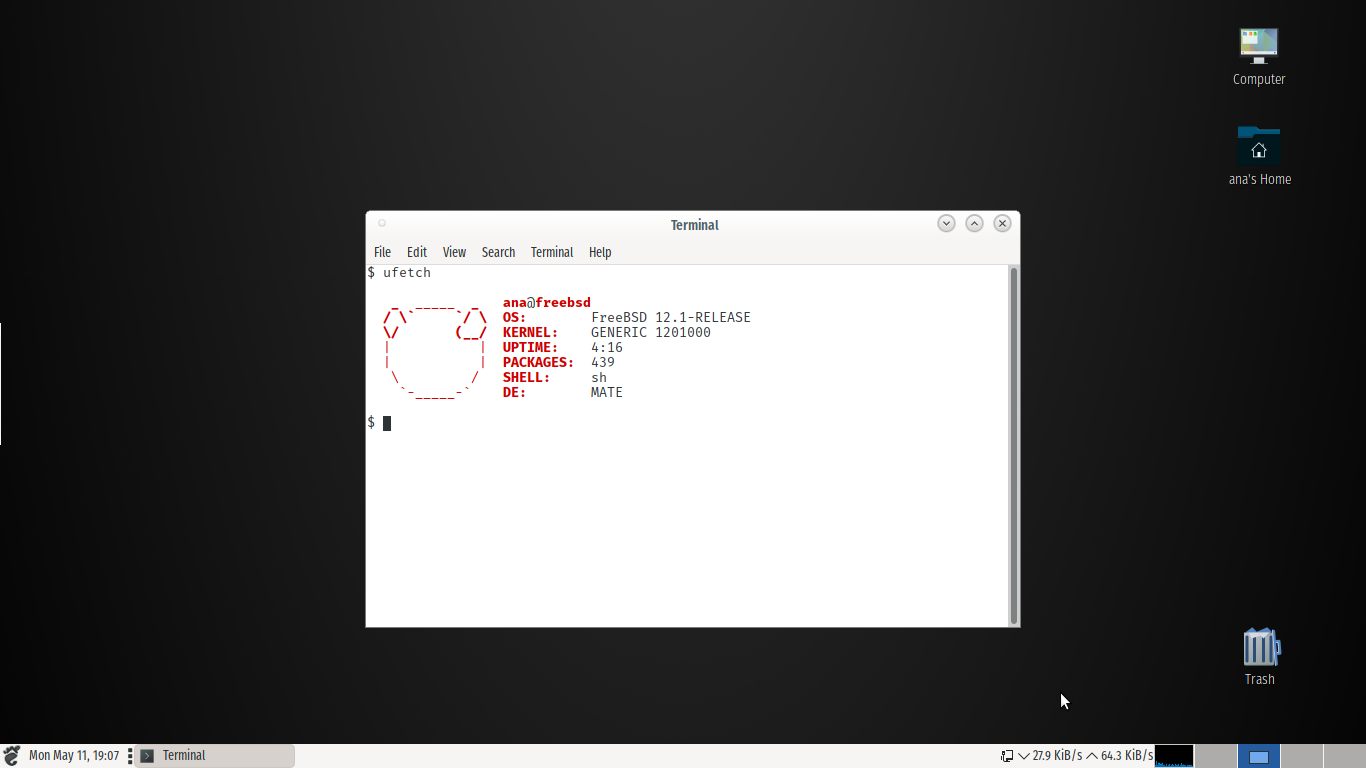Close the Terminal window
Viewport: 1366px width, 768px height.
click(1002, 223)
